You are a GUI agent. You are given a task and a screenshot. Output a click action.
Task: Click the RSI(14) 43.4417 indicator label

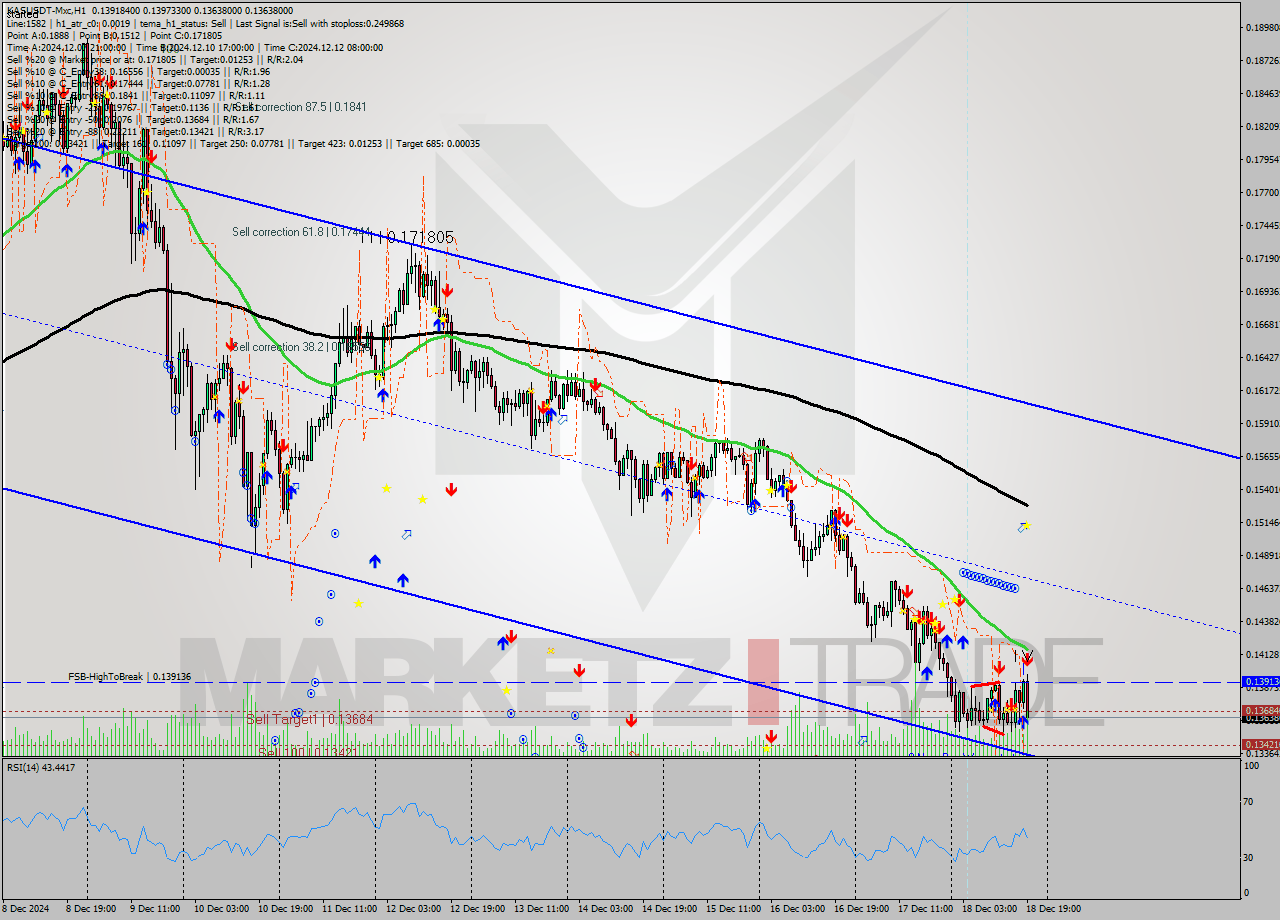[x=41, y=767]
